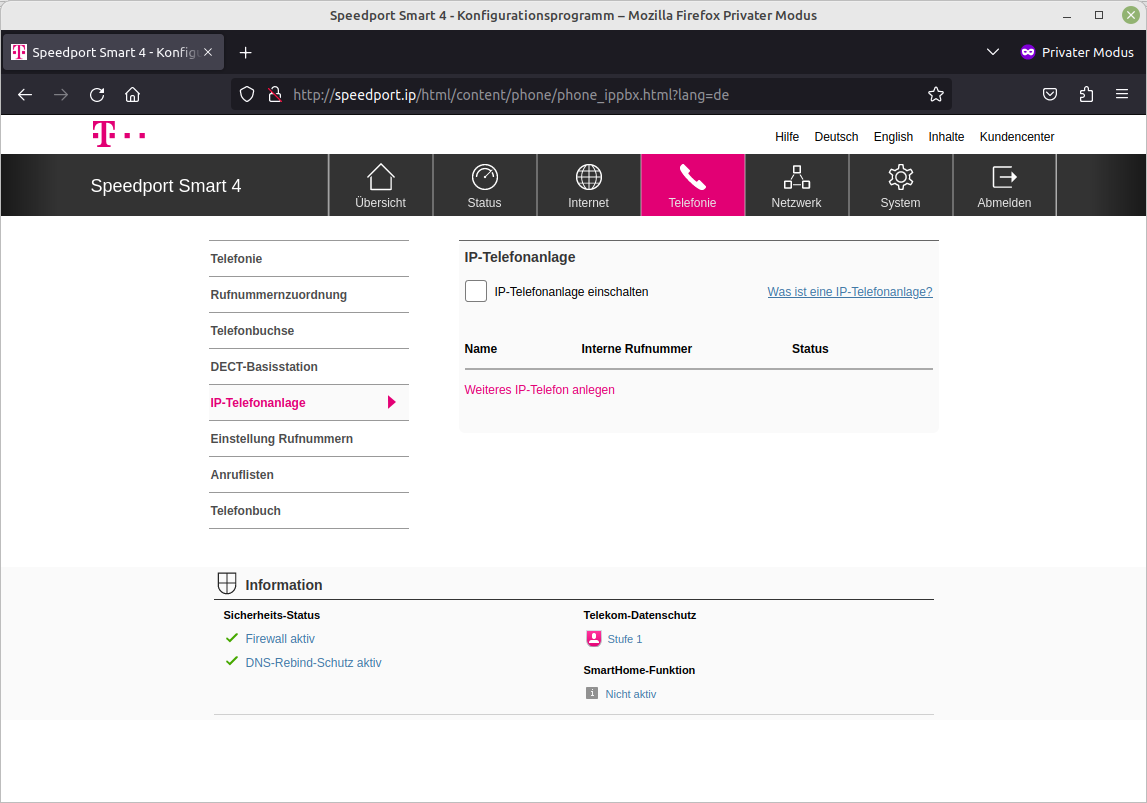The image size is (1147, 803).
Task: Click the Nicht aktiv SmartHome link
Action: (631, 694)
